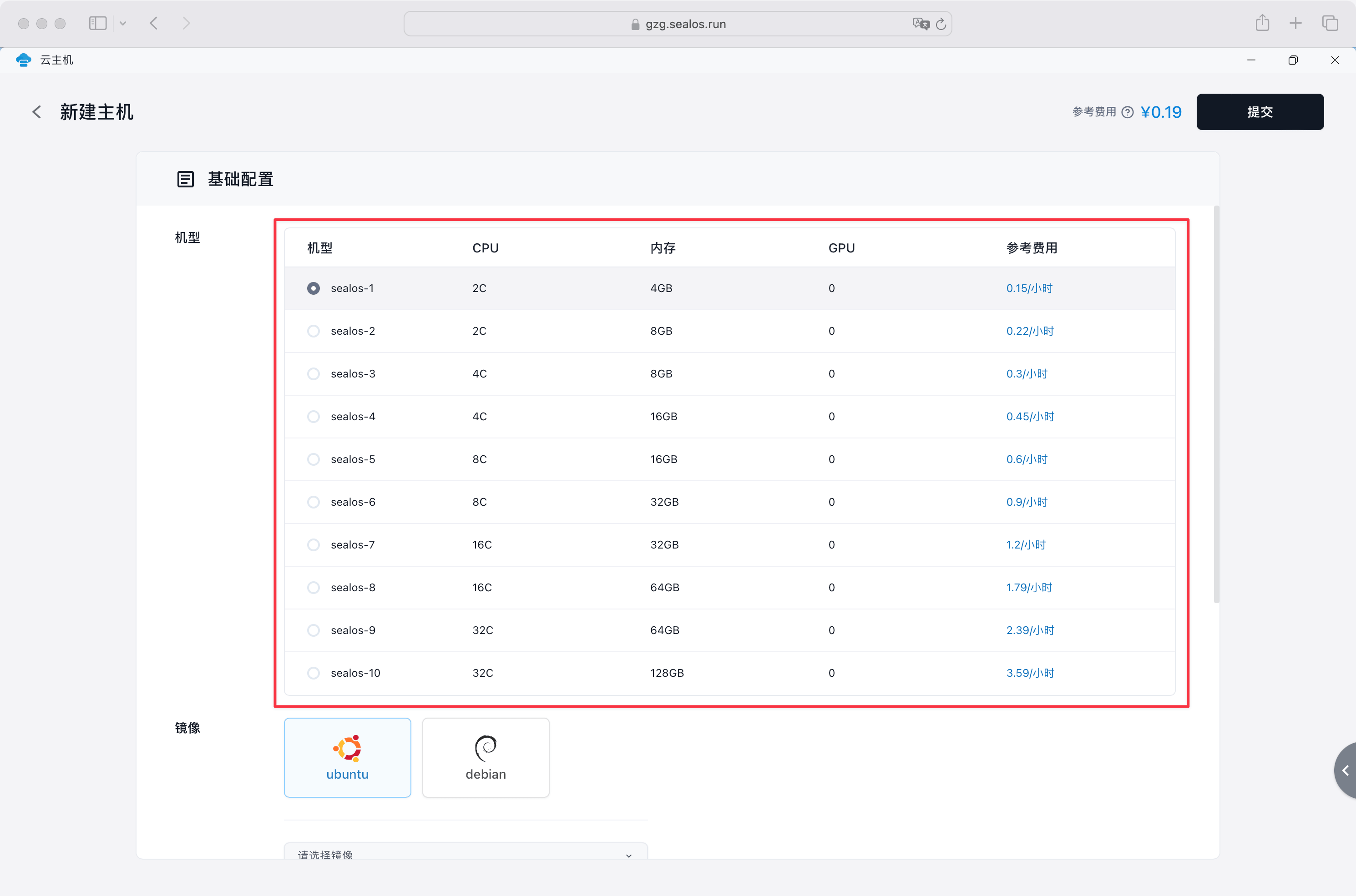Select the sealos-6 radio button

[x=313, y=502]
